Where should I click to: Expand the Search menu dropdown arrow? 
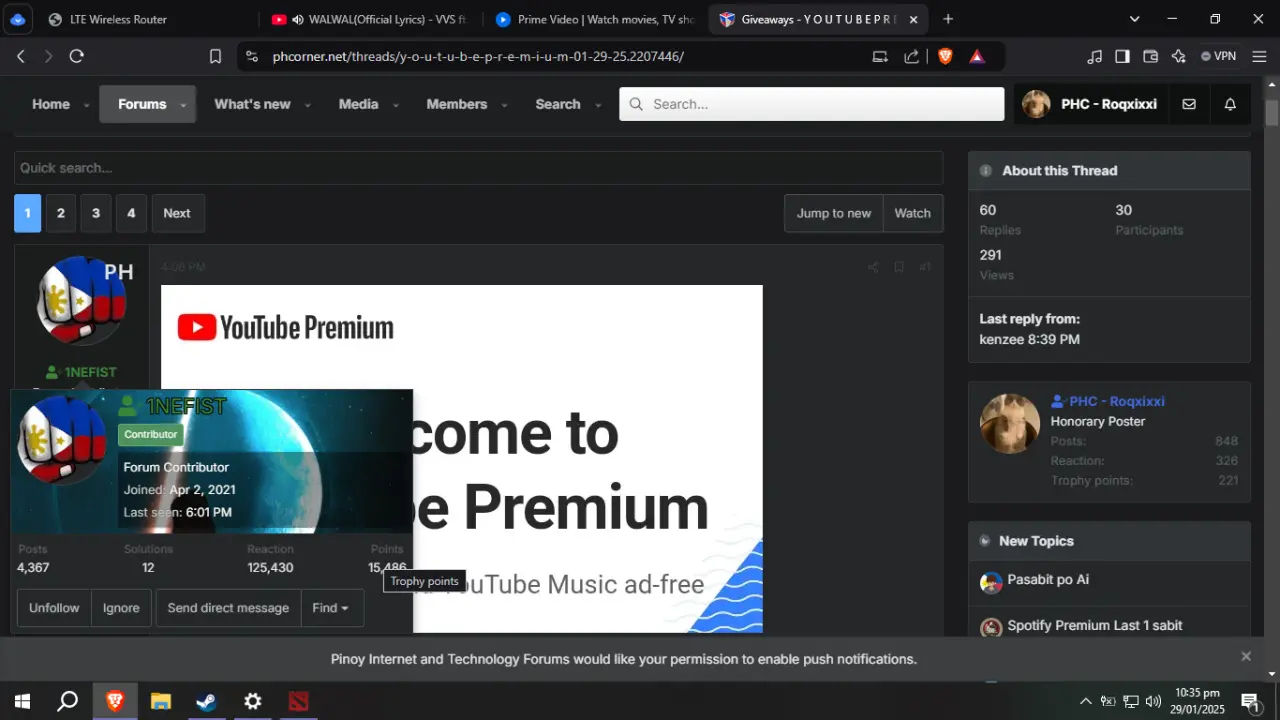pos(598,105)
